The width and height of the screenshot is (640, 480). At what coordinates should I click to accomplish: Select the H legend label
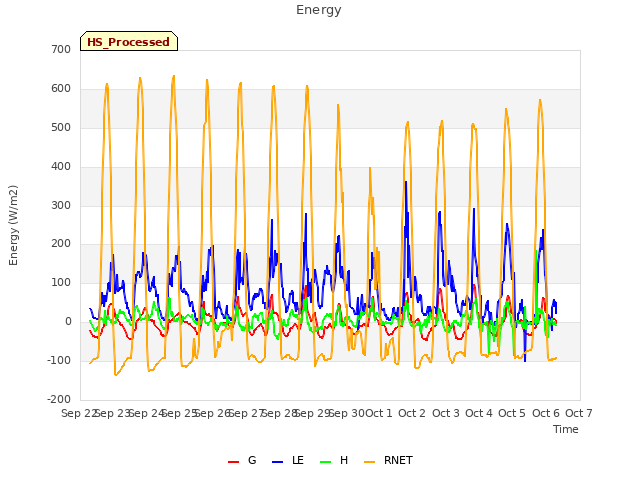click(344, 460)
